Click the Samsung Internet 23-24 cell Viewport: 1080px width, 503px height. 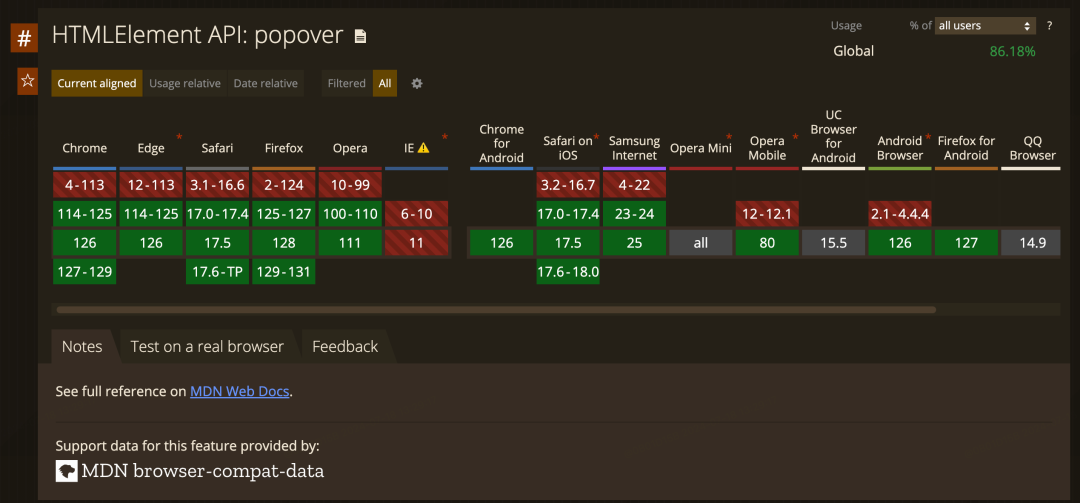[x=634, y=214]
